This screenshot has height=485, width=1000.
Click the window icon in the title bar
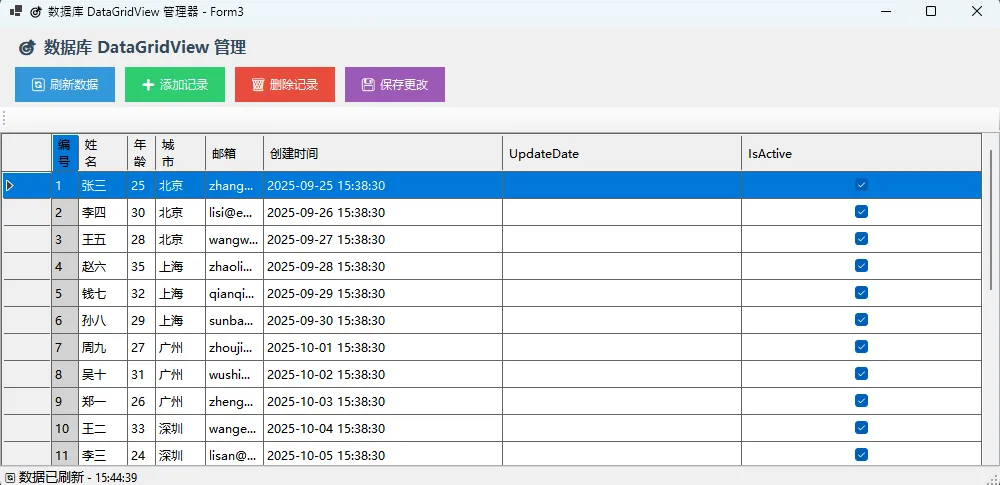[16, 11]
